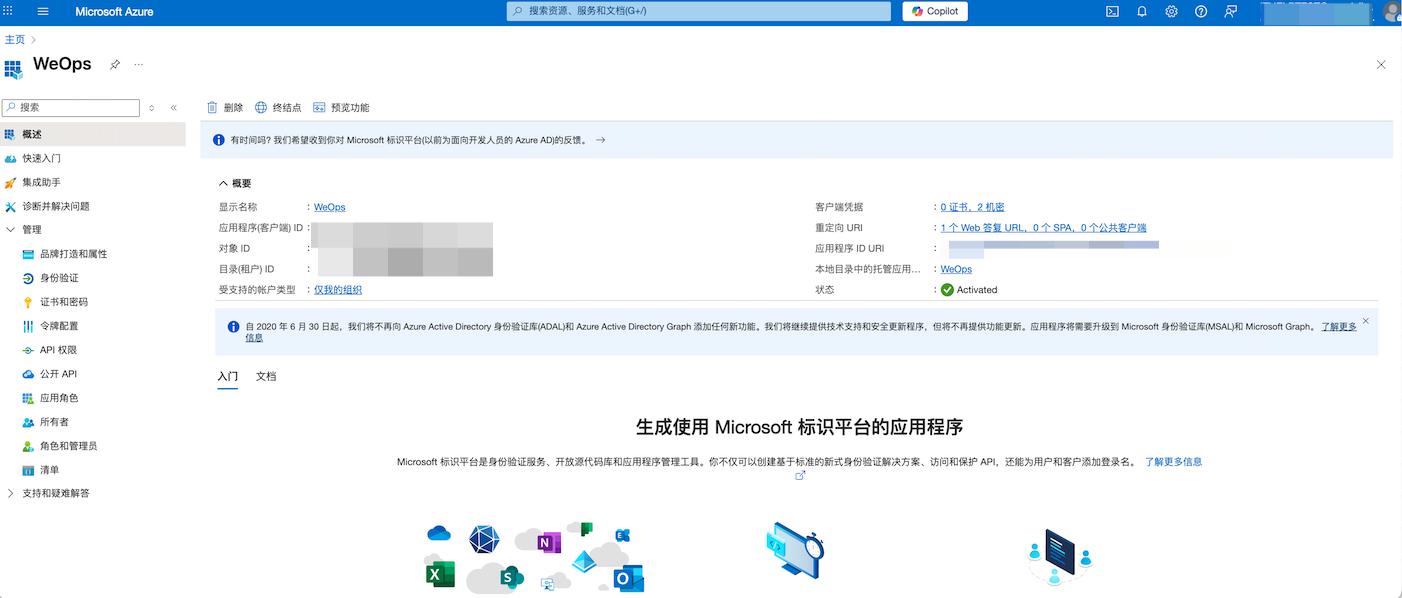This screenshot has width=1402, height=598.
Task: Open 预览功能 preview features
Action: tap(341, 108)
